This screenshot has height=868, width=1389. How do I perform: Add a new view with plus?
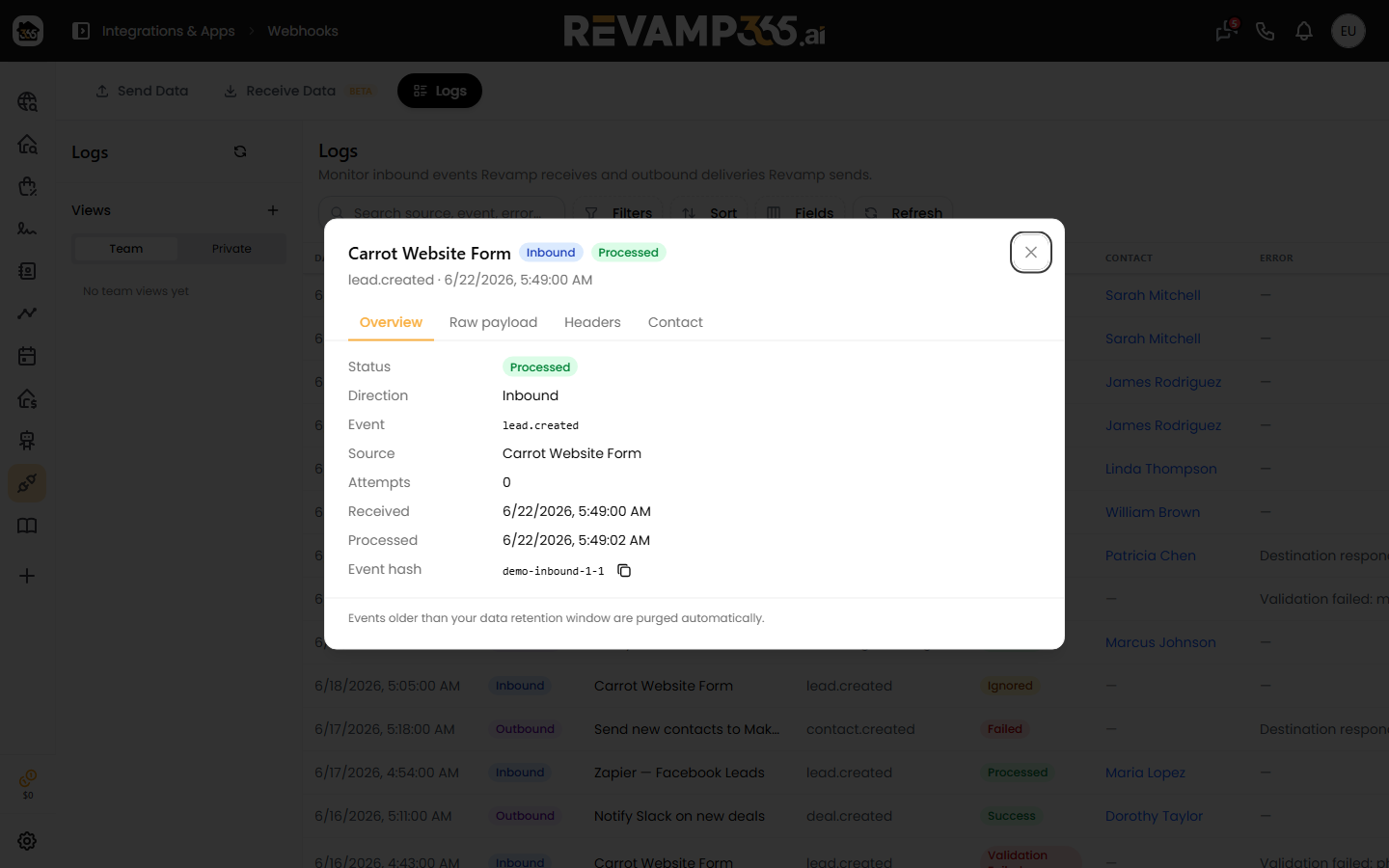[273, 210]
